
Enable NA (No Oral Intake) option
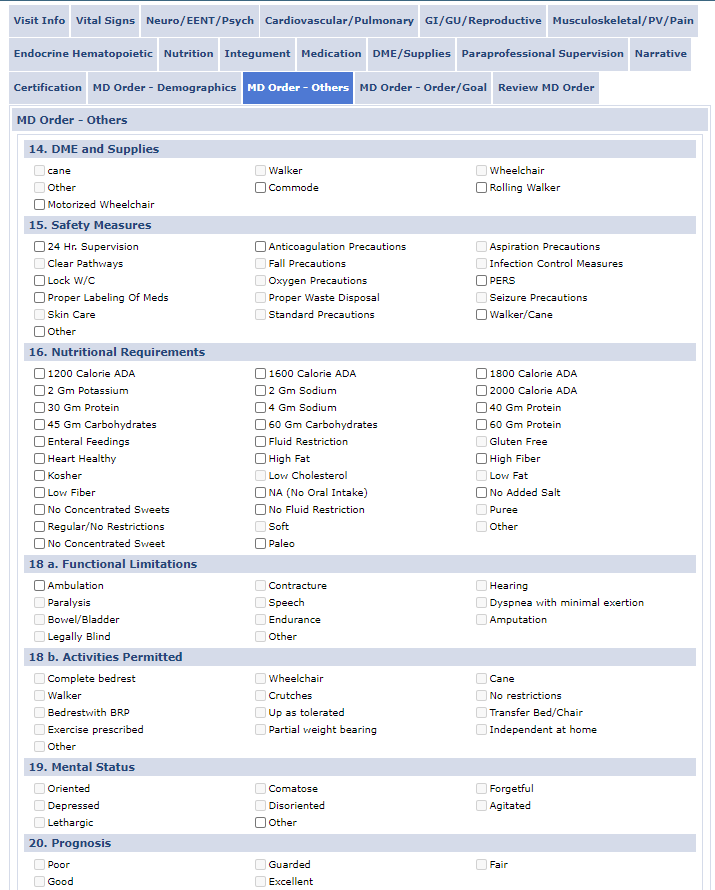coord(260,492)
